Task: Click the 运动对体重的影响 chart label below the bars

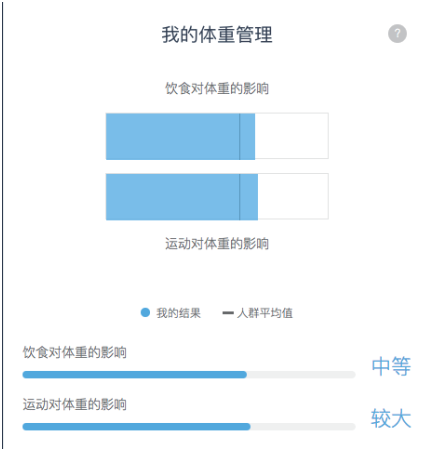Action: pos(217,244)
